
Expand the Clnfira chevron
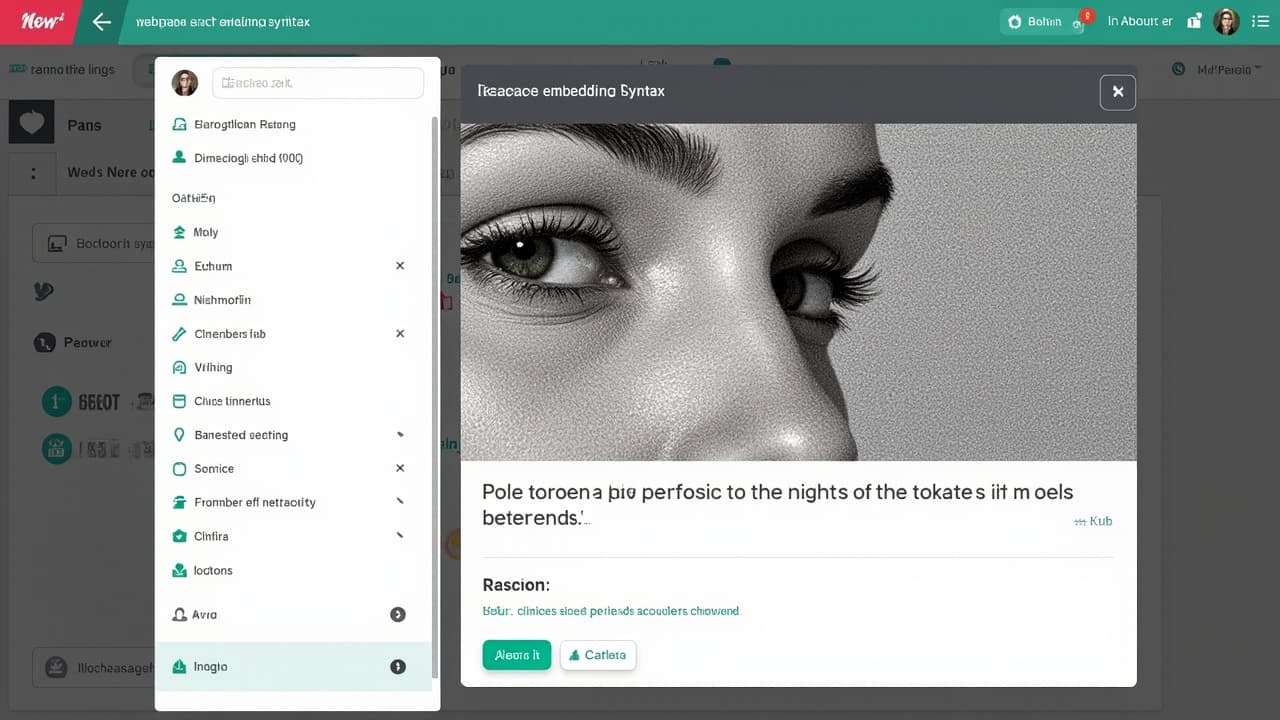pos(400,536)
